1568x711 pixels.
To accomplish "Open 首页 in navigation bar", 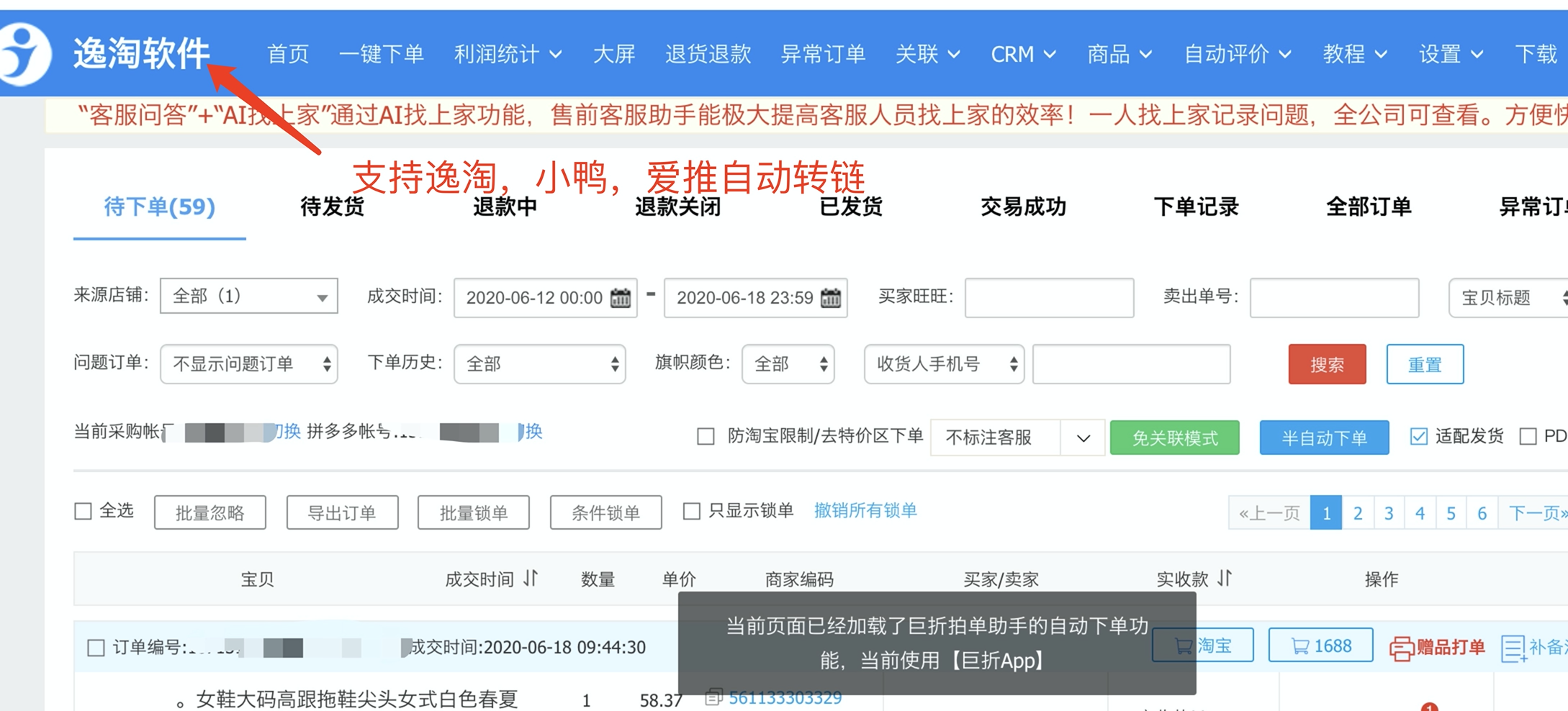I will 288,54.
